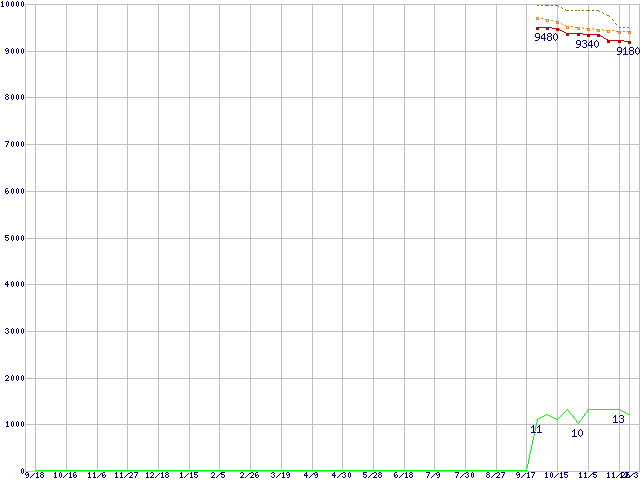The image size is (640, 480).
Task: Click the 9/18 date on x-axis
Action: 34,475
